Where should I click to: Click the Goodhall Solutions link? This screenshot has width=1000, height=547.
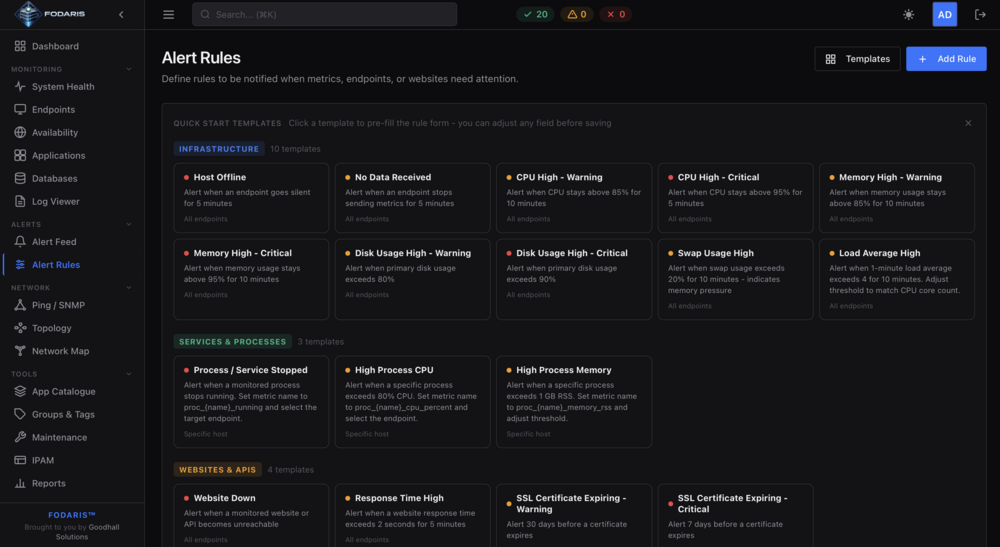[x=88, y=532]
